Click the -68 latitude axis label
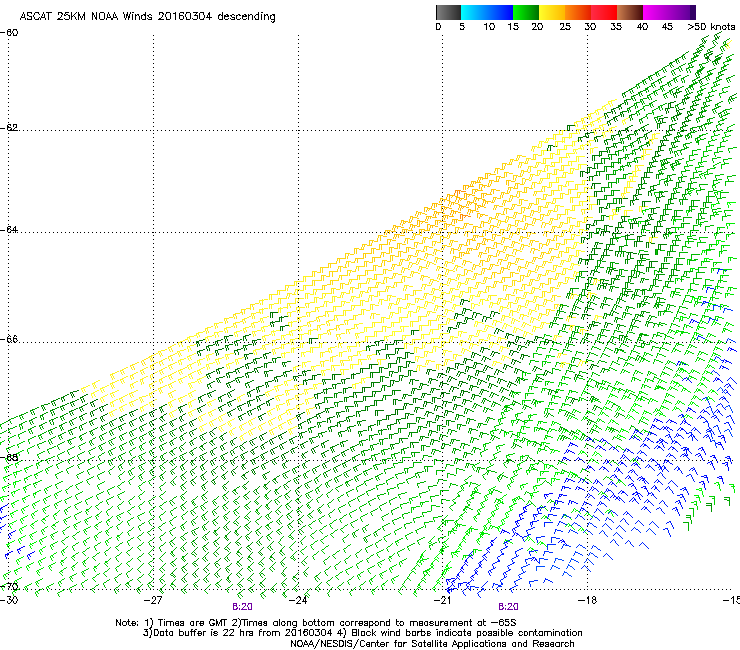This screenshot has width=740, height=650. tap(9, 458)
